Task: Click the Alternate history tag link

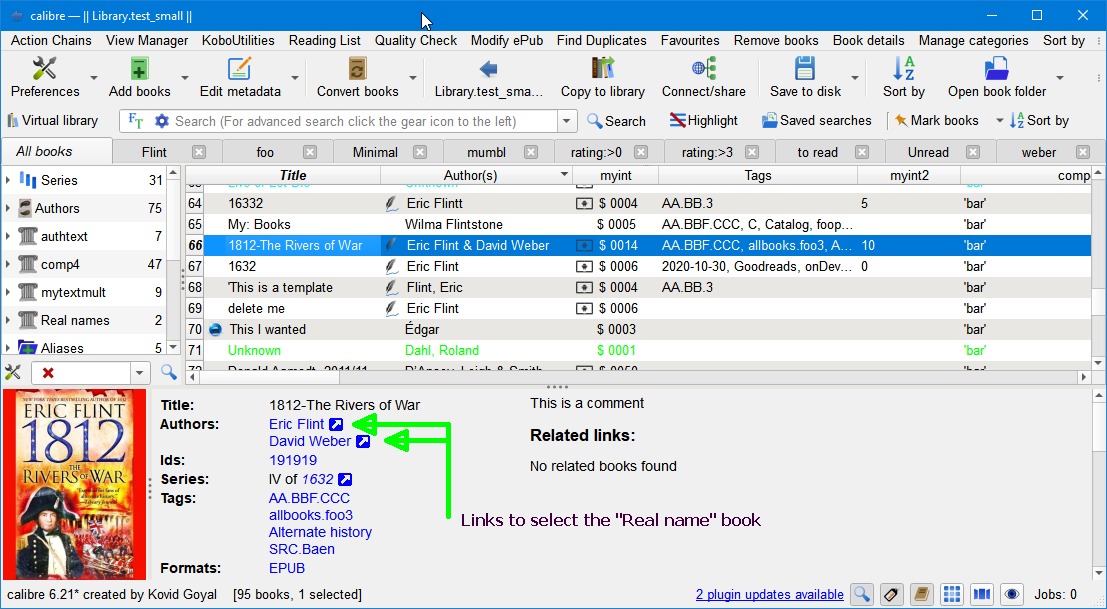Action: tap(320, 532)
